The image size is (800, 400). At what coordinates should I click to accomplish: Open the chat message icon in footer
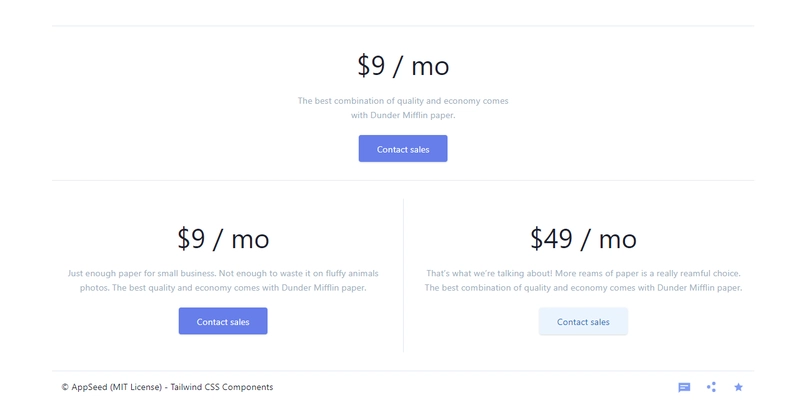click(x=684, y=387)
